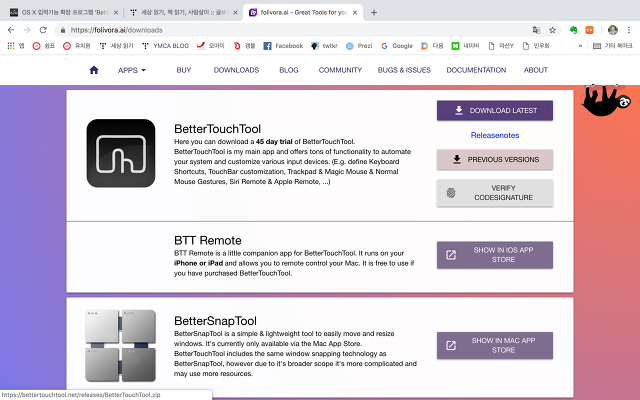Open the Google bookmark

[397, 46]
